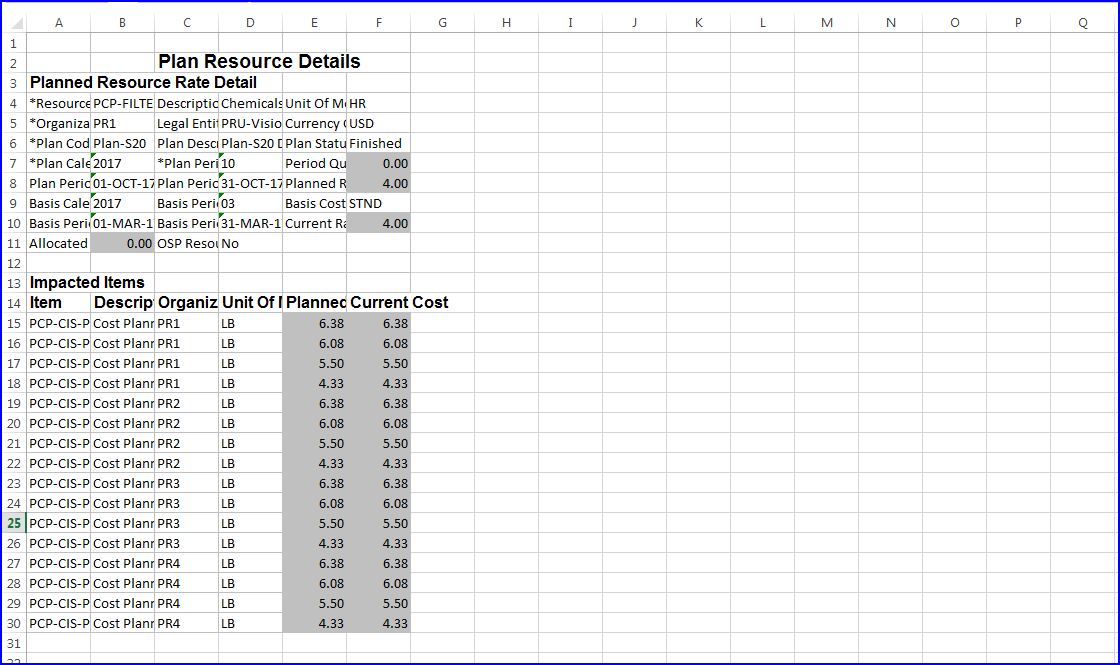Select current rate '4.00' in row 10

(x=379, y=223)
